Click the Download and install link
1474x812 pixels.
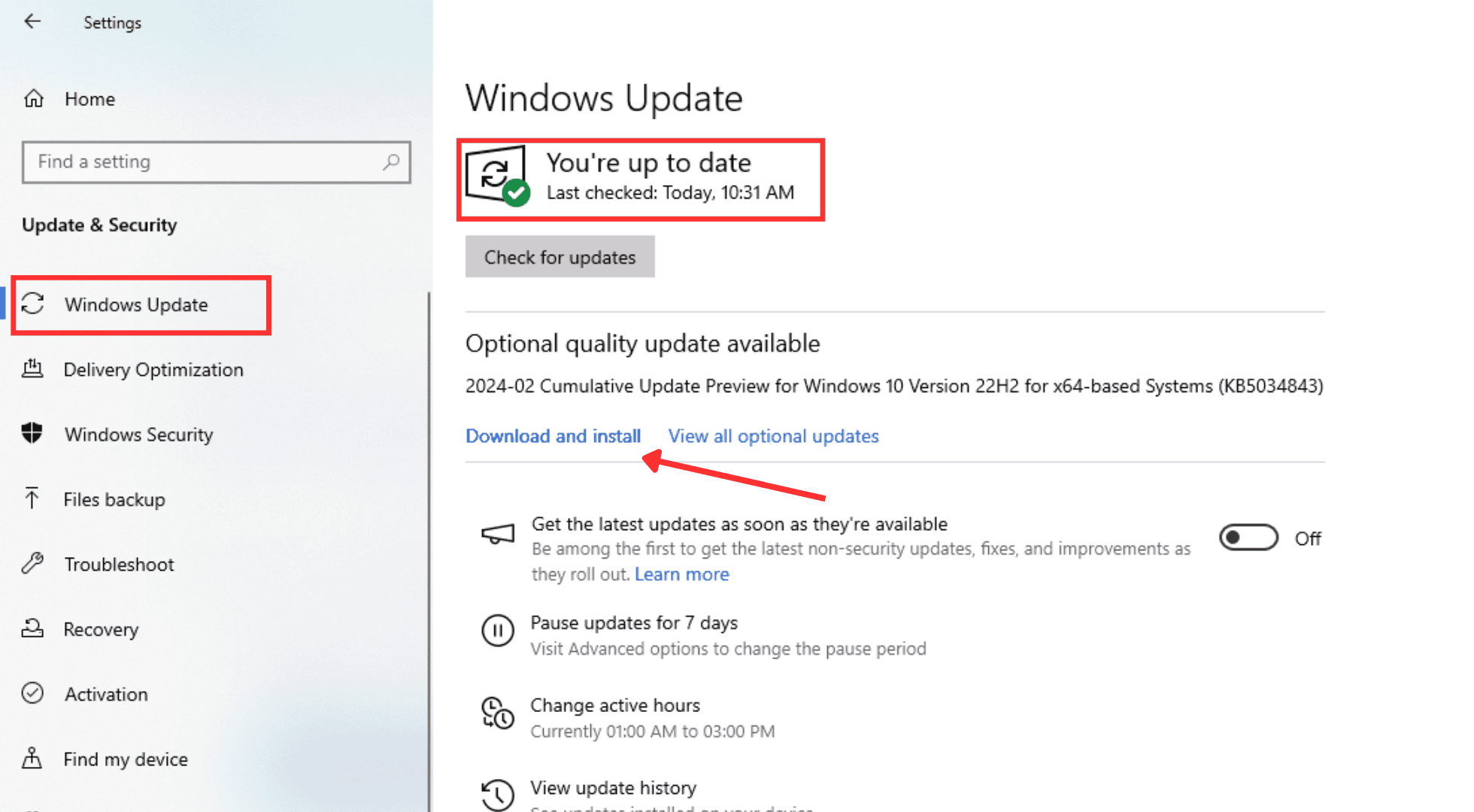[x=553, y=436]
